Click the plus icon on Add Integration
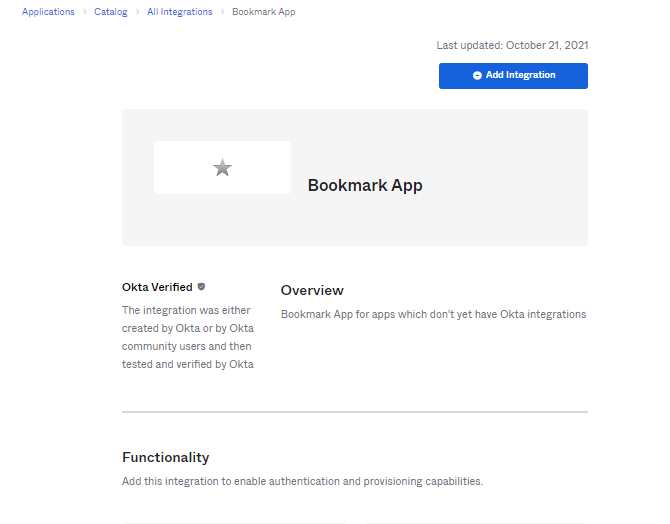670x524 pixels. pos(477,75)
